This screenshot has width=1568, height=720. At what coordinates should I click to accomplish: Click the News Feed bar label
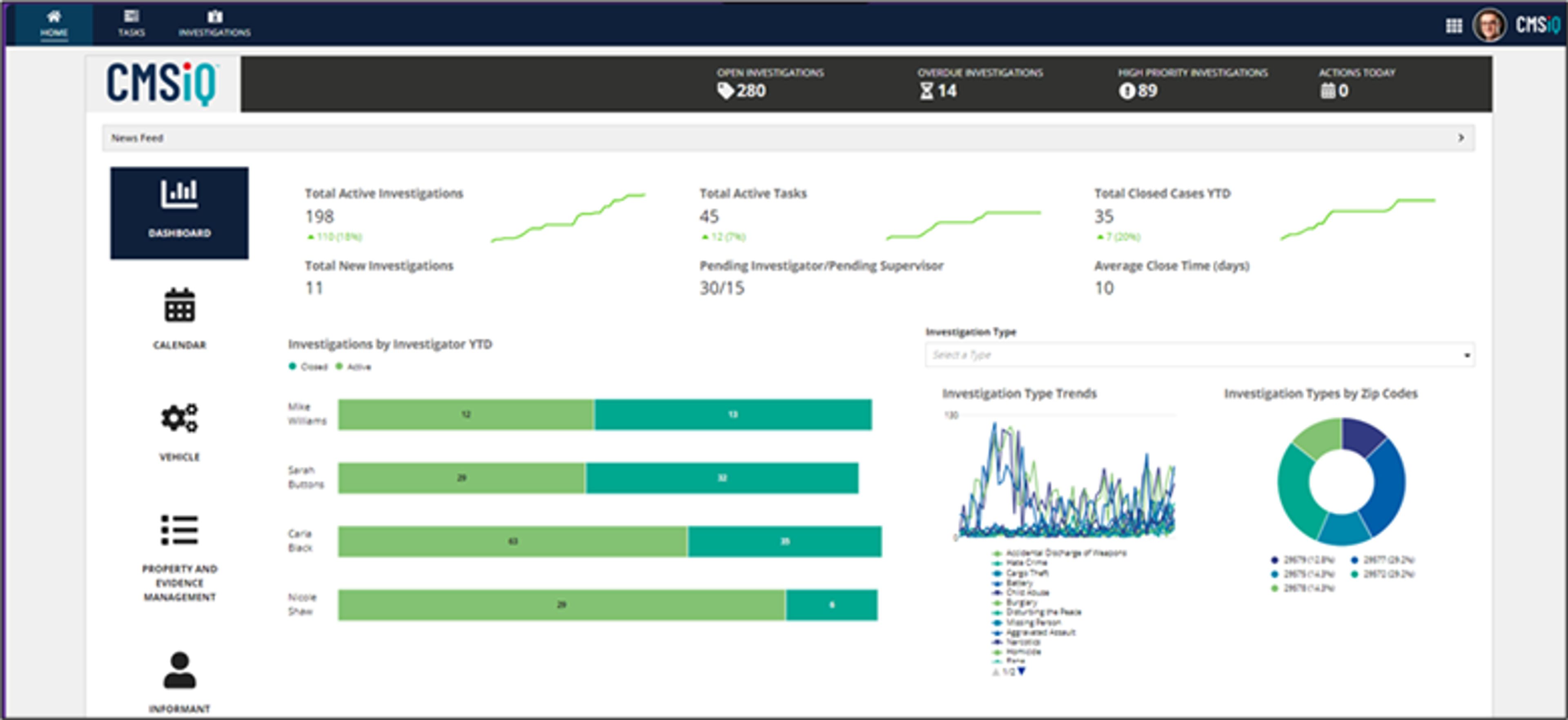[x=137, y=138]
